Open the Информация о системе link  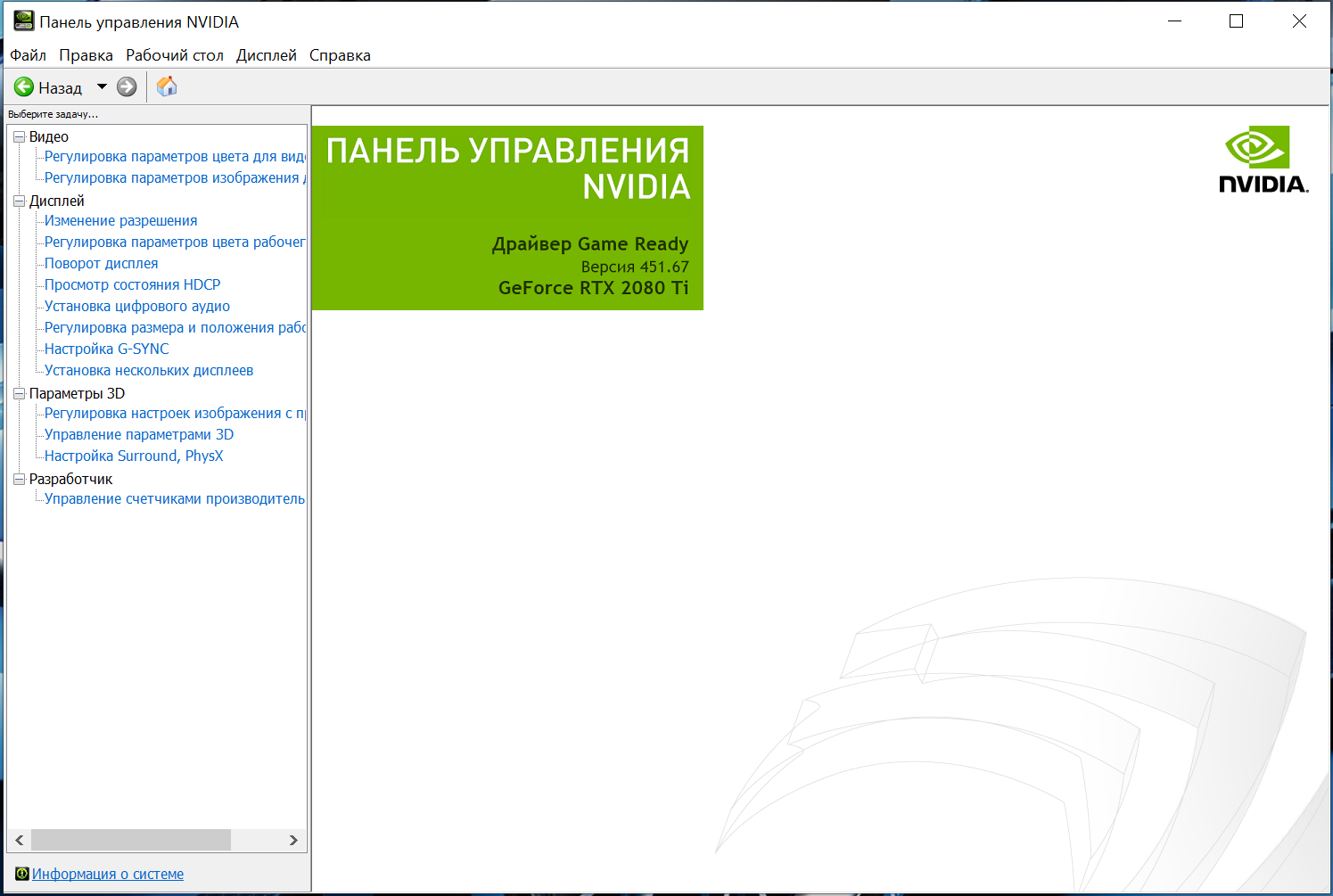[108, 874]
